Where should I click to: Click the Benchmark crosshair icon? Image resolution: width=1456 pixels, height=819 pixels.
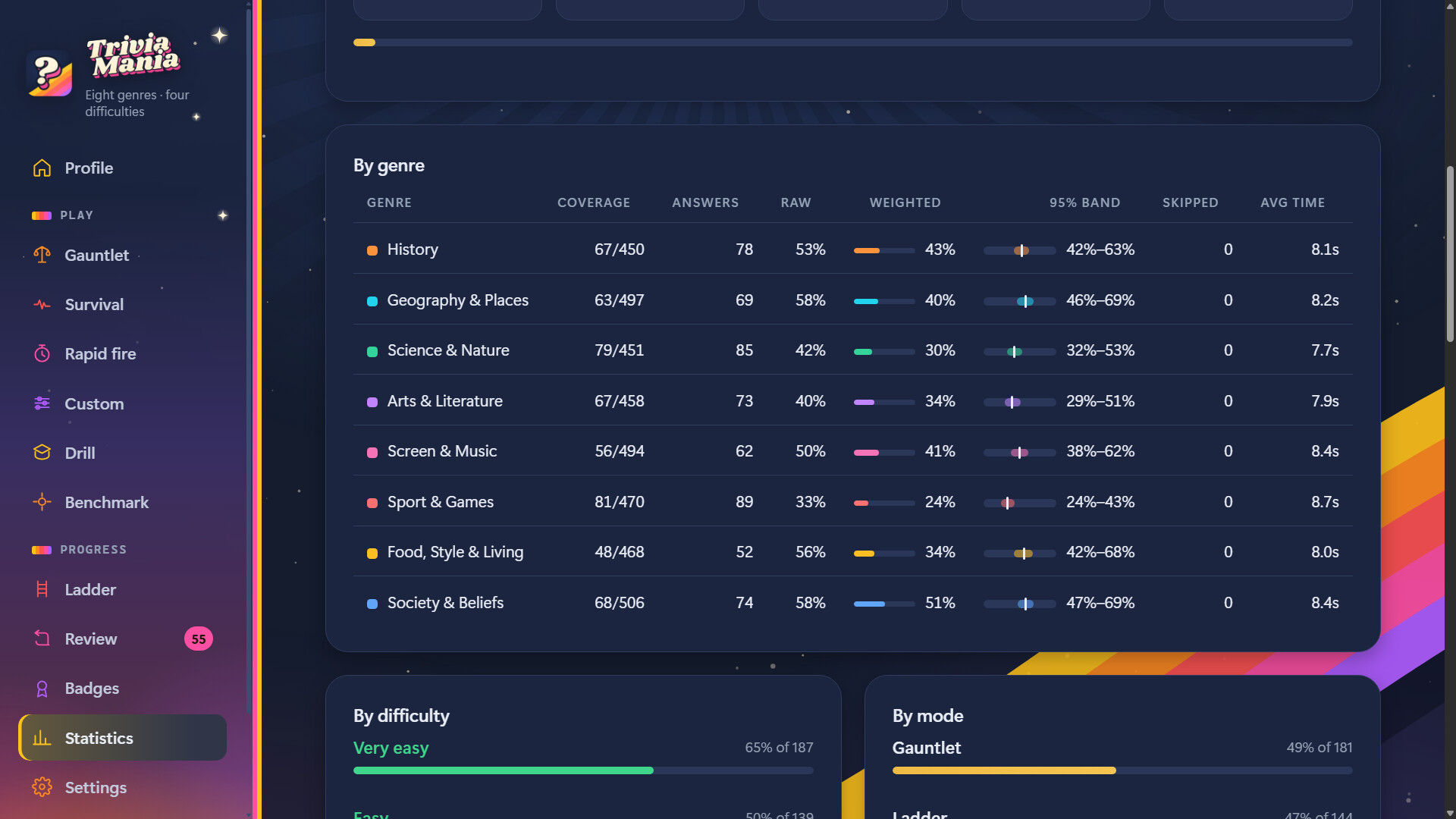point(42,502)
